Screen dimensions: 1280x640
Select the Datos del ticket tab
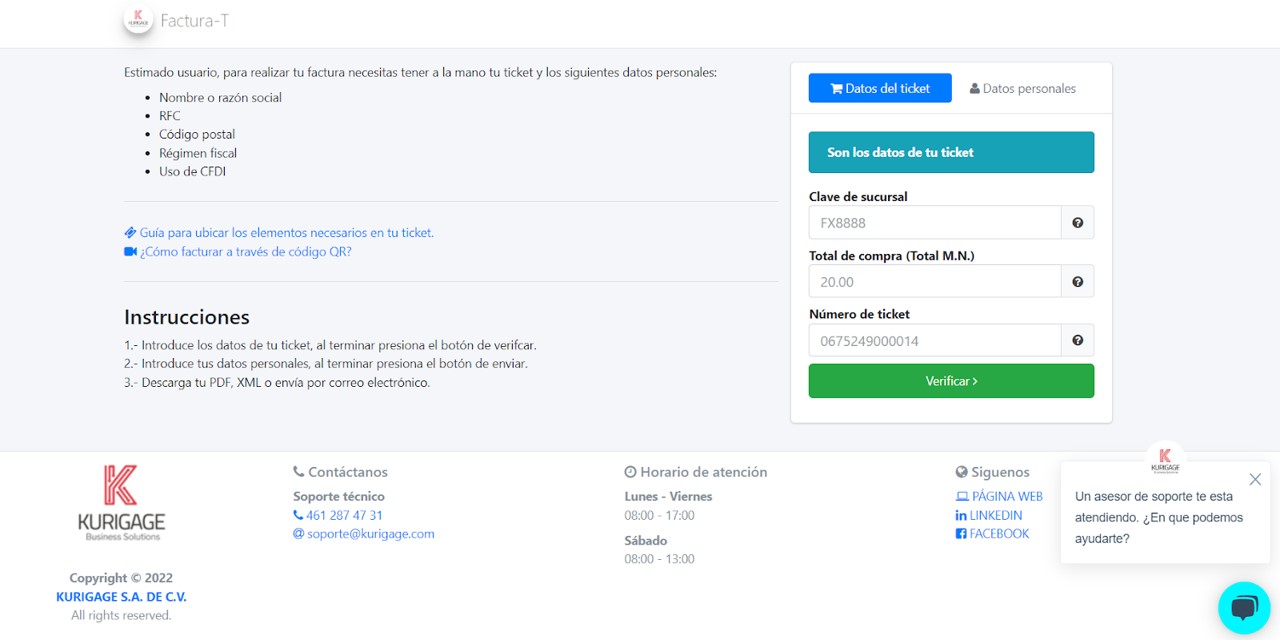(x=880, y=88)
